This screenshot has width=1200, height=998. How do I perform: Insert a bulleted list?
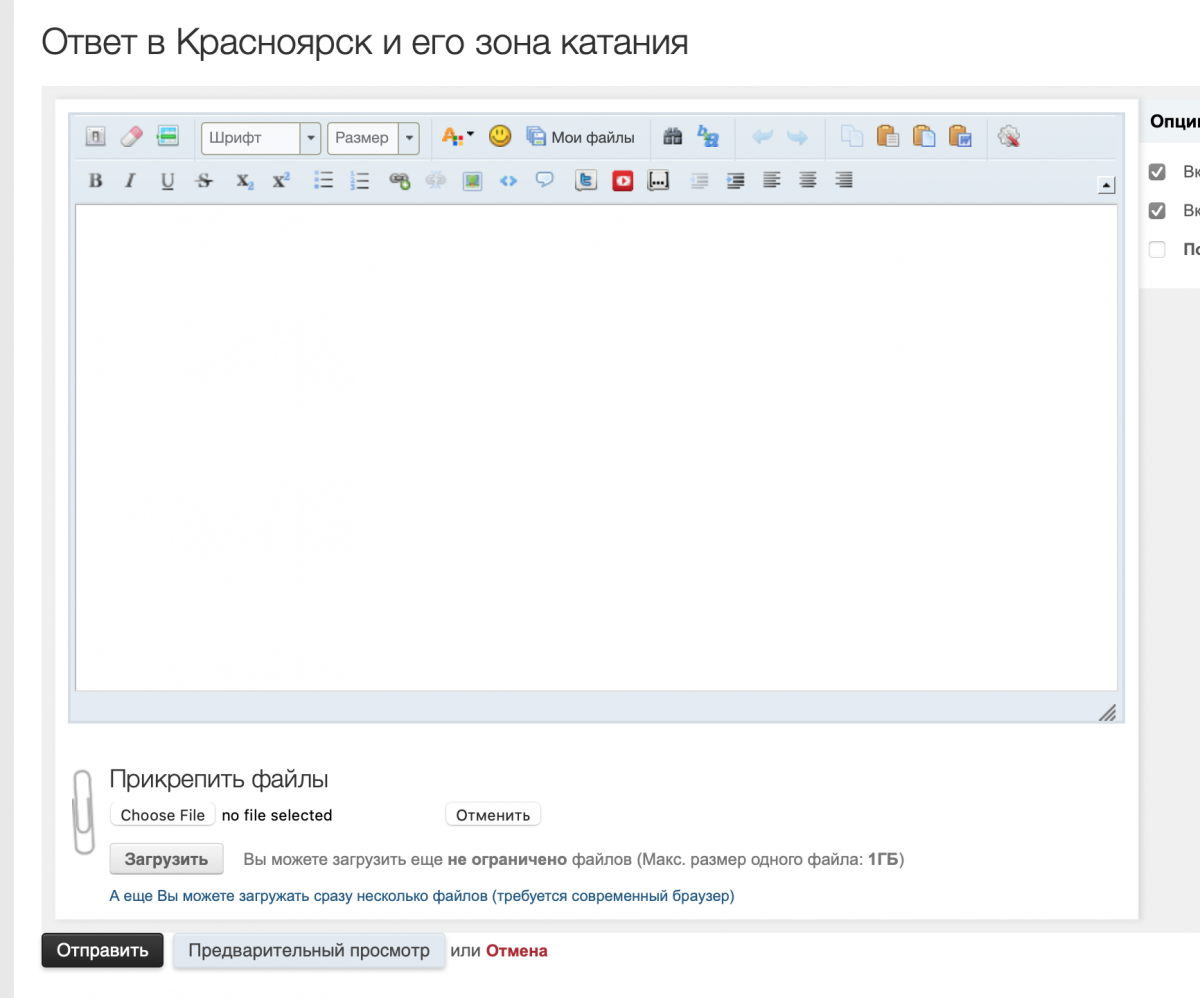(x=323, y=181)
